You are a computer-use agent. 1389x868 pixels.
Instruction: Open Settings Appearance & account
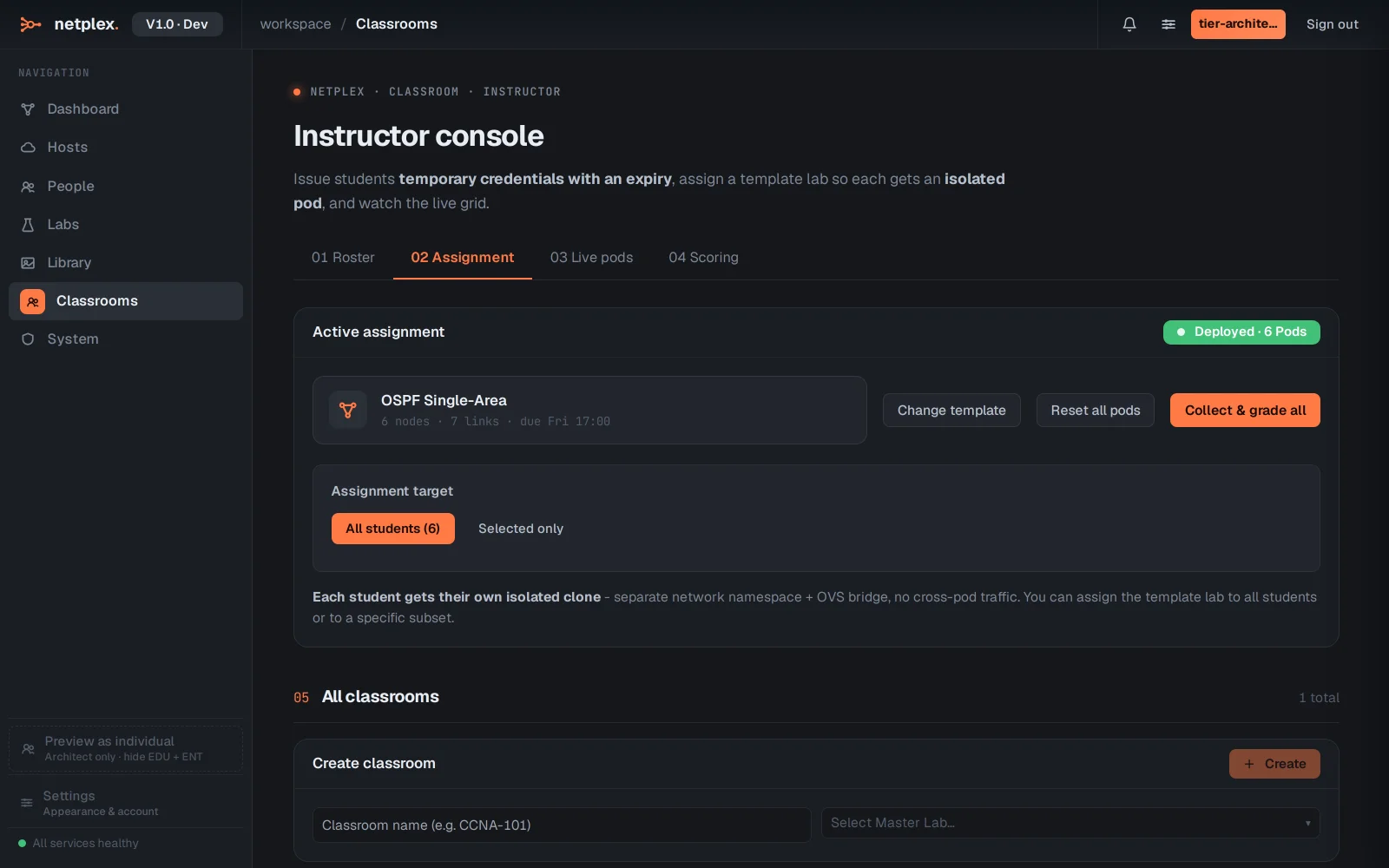coord(126,803)
